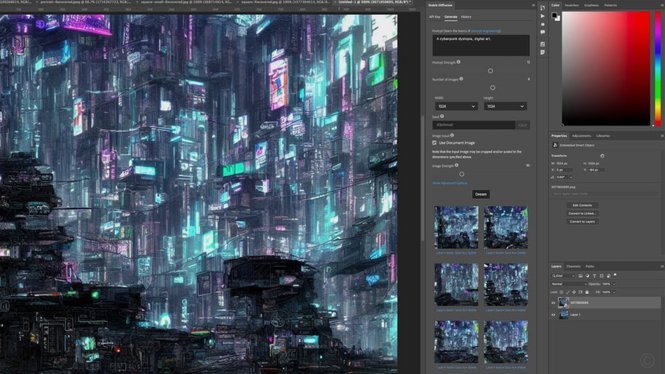Switch to the Channels tab

(573, 266)
